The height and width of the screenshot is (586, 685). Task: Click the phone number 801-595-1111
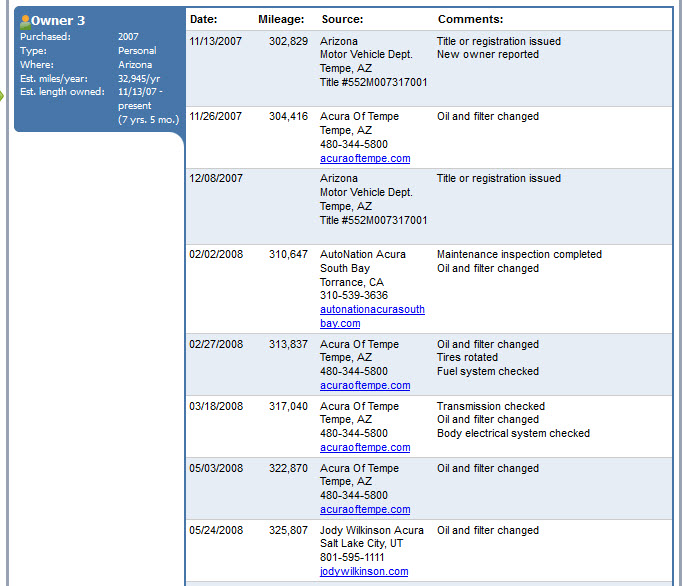click(x=354, y=558)
